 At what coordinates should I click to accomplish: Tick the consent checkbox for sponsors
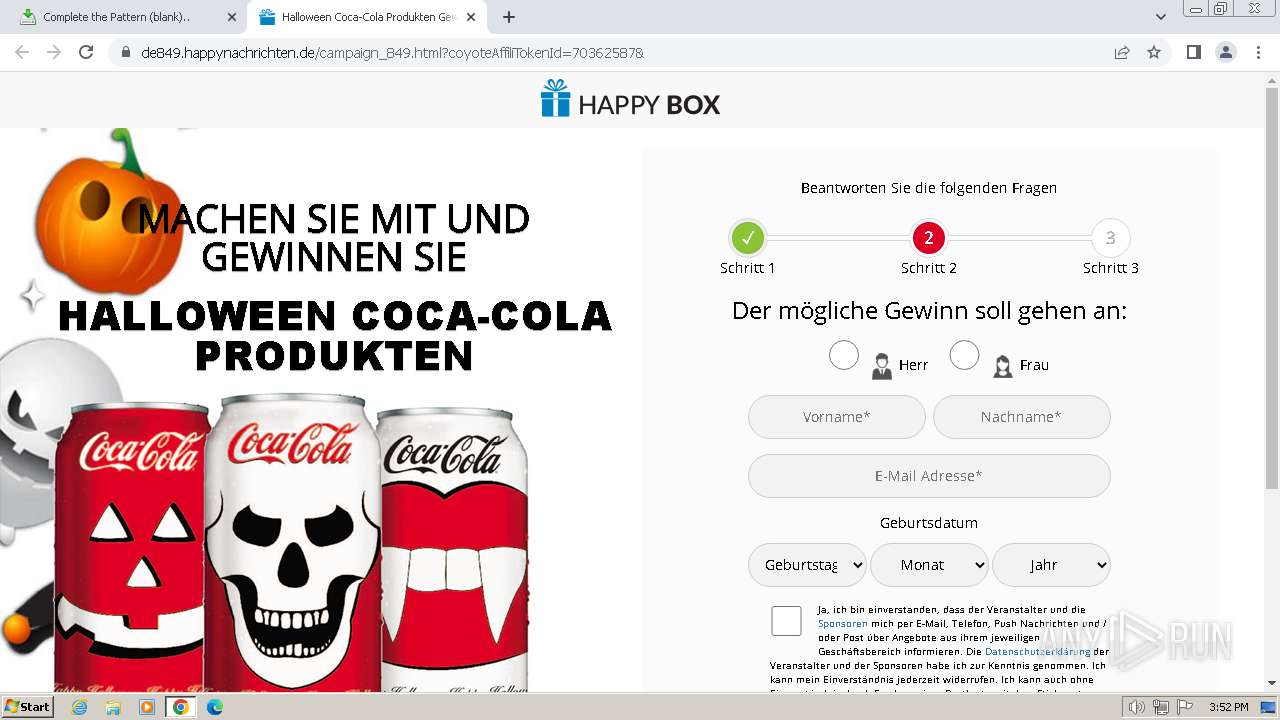point(786,621)
